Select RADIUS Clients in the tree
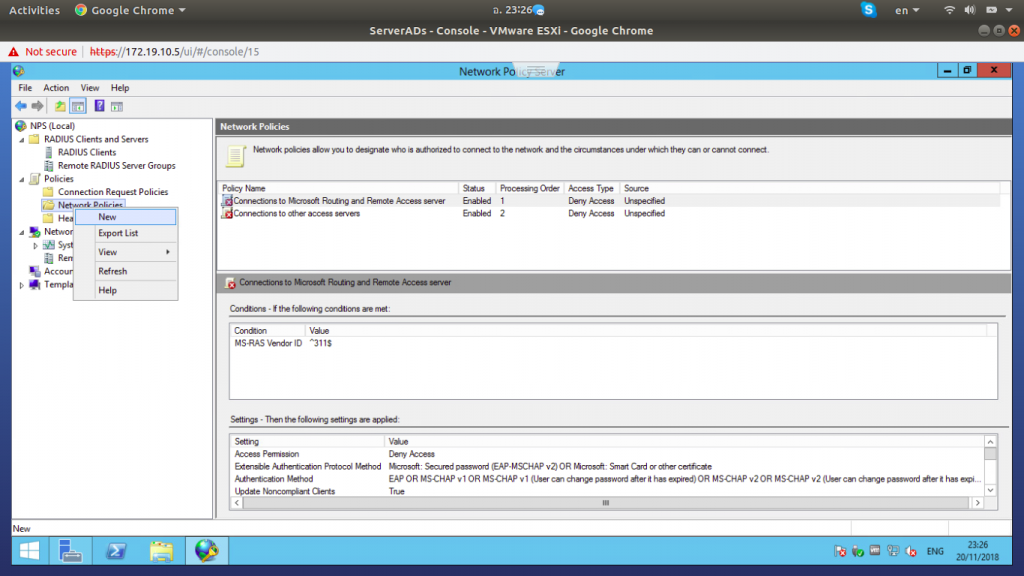The image size is (1024, 576). [87, 152]
